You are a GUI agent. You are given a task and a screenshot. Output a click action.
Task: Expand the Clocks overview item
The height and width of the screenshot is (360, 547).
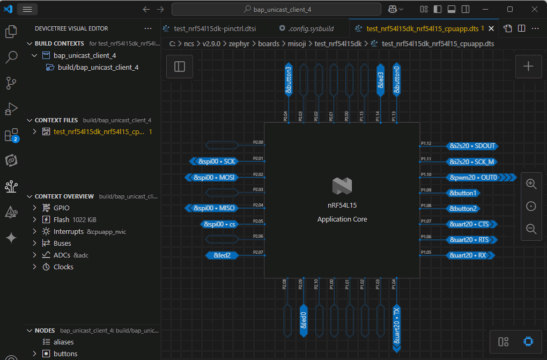35,267
